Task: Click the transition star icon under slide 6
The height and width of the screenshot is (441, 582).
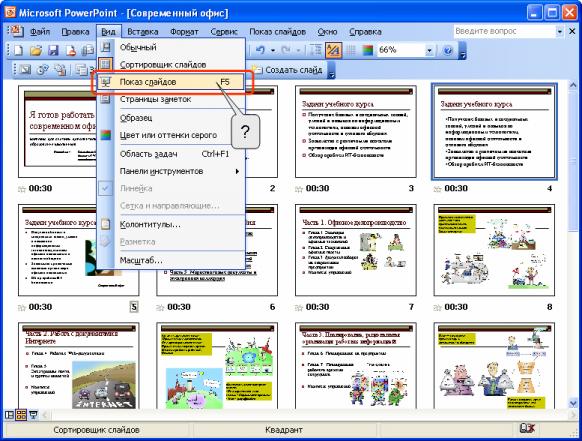Action: [x=160, y=308]
